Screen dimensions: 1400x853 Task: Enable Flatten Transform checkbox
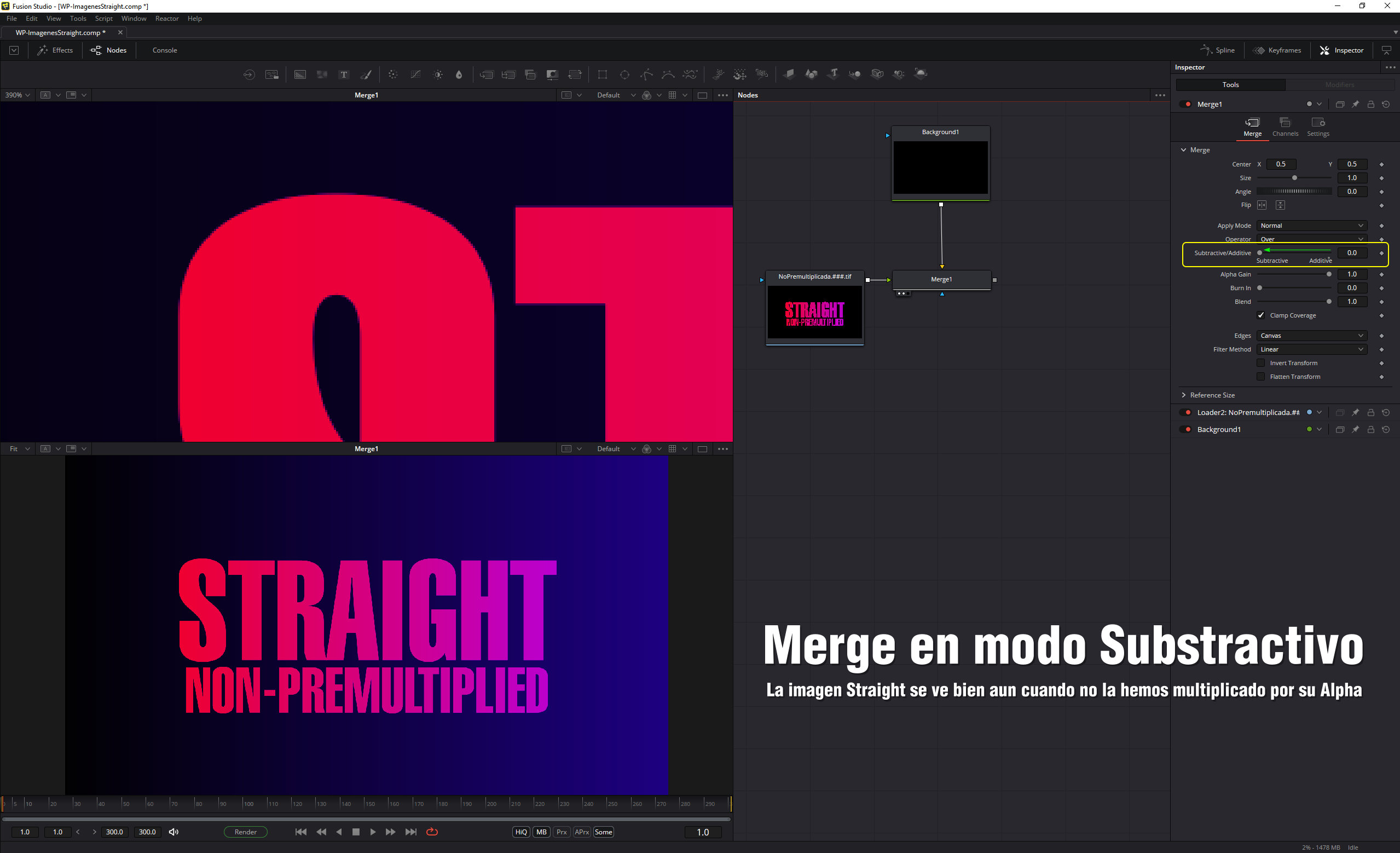[1261, 377]
